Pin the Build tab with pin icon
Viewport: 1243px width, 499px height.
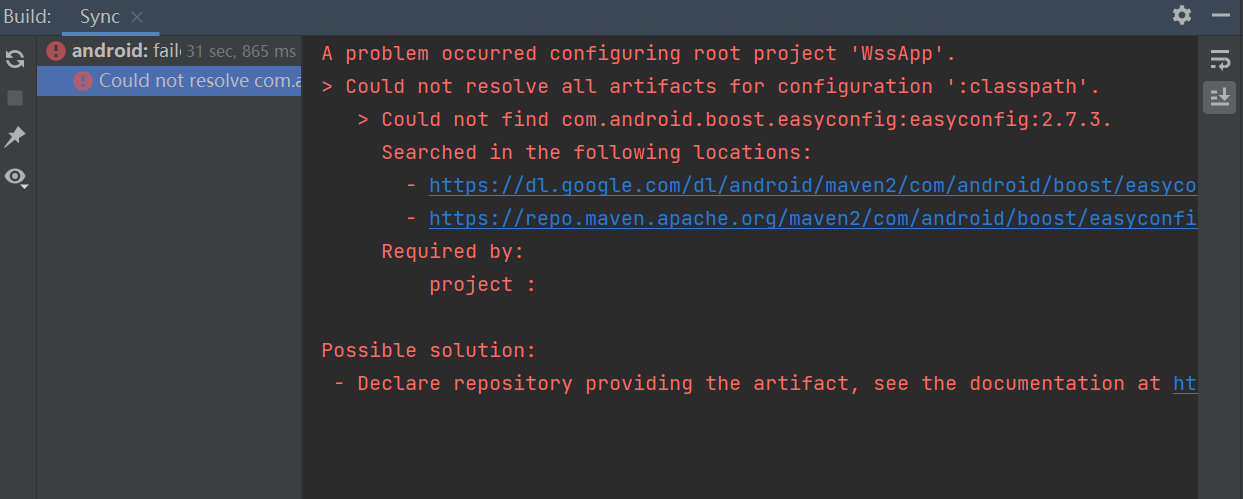tap(15, 137)
